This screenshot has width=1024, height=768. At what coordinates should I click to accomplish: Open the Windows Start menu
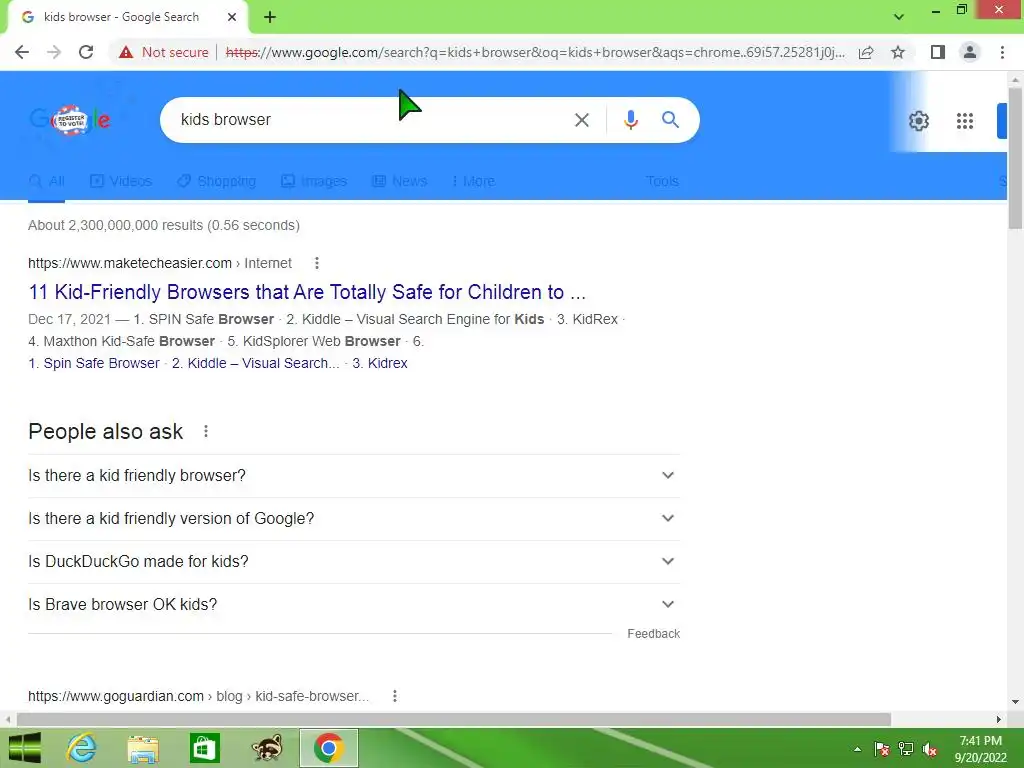coord(25,748)
